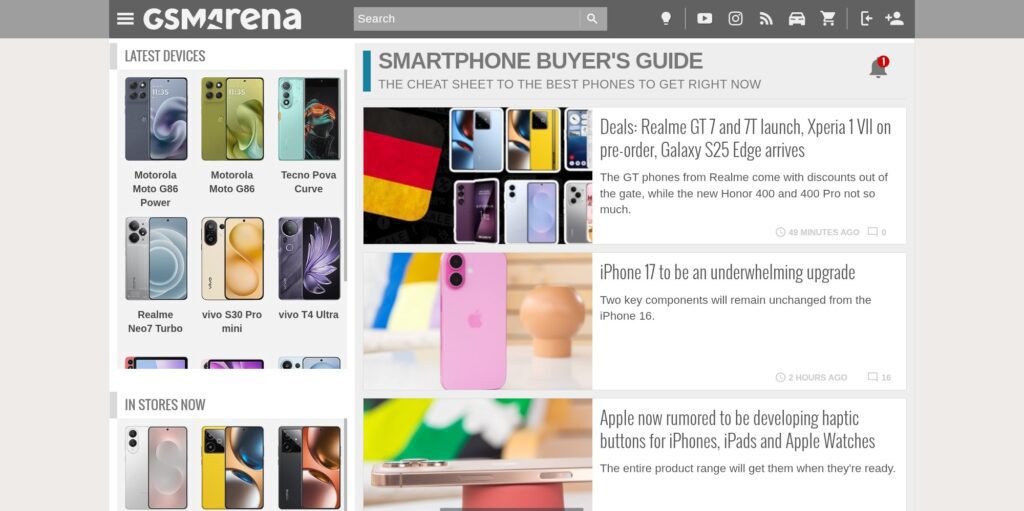Open the iPhone 17 underwhelming upgrade article

(727, 272)
